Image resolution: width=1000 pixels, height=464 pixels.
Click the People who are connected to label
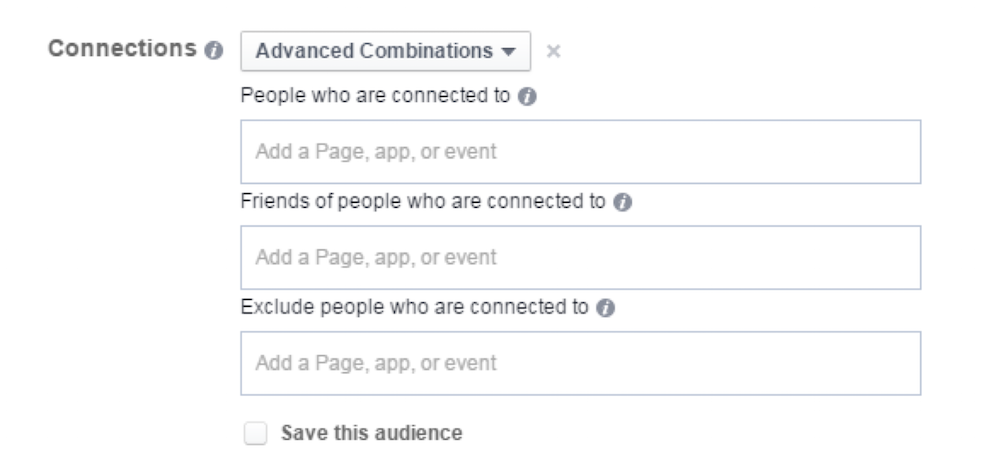(x=375, y=96)
